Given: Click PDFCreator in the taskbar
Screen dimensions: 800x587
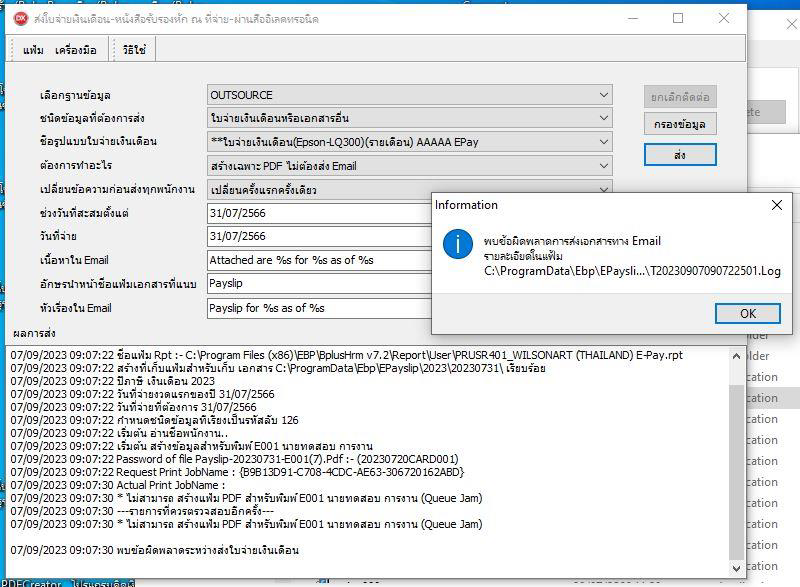Looking at the screenshot, I should click(32, 582).
